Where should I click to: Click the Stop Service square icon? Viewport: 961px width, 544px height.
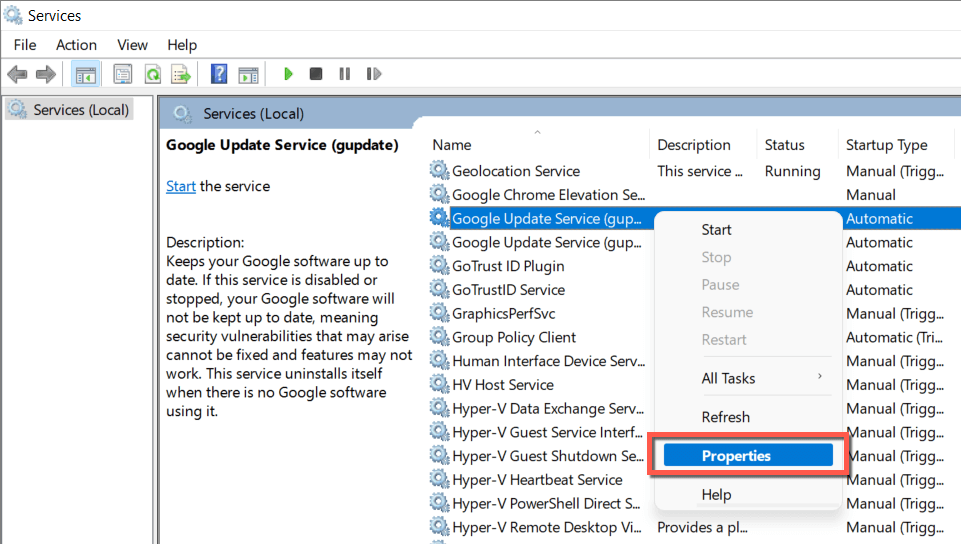[316, 74]
